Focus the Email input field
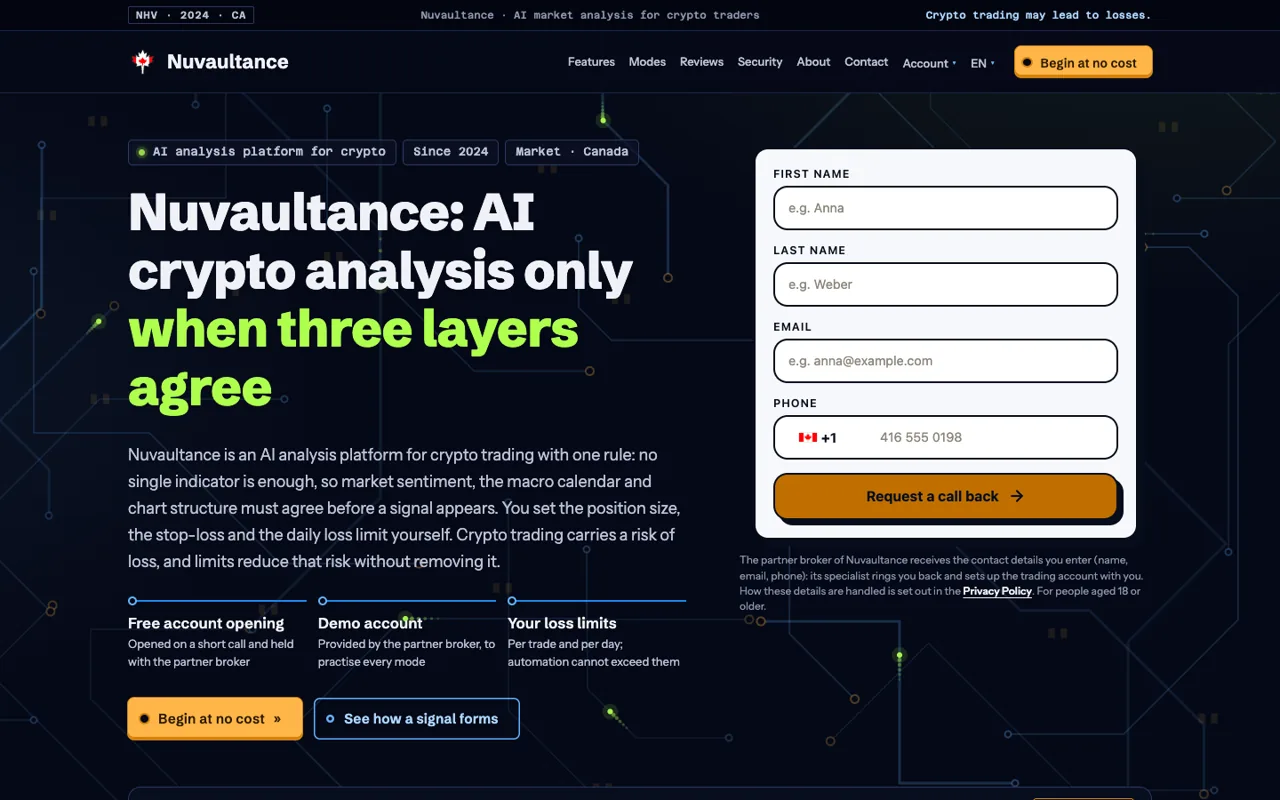Viewport: 1280px width, 800px height. (945, 361)
